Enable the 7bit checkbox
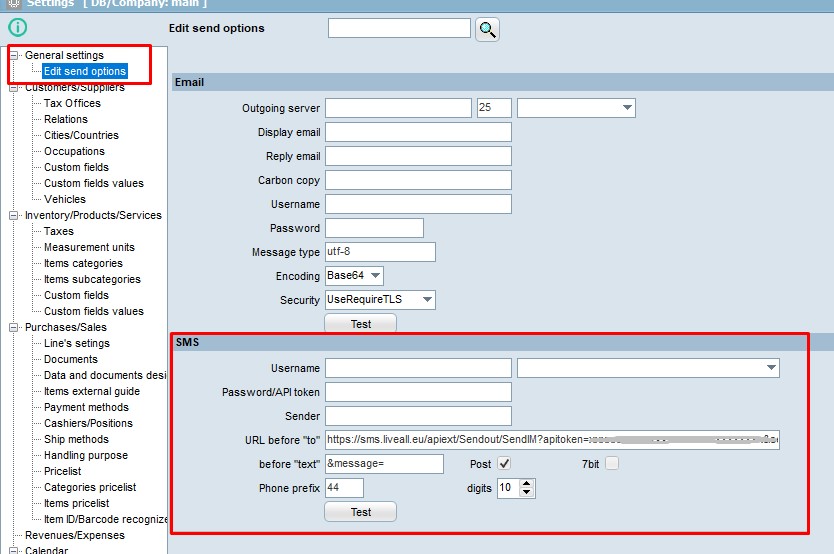 612,464
